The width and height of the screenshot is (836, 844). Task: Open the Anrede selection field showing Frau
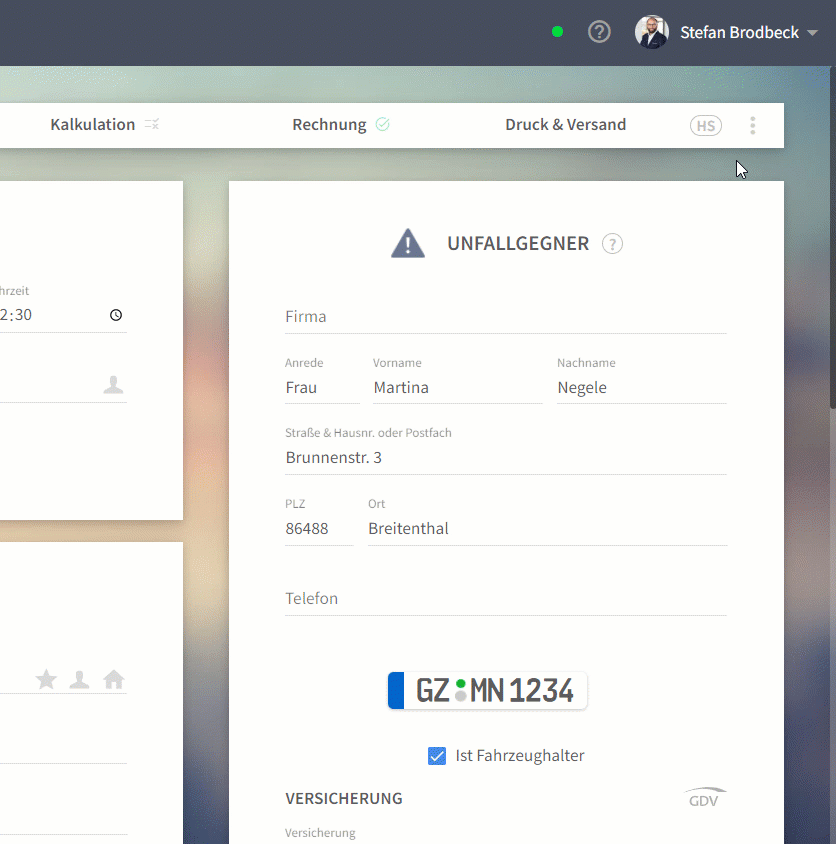(x=322, y=388)
